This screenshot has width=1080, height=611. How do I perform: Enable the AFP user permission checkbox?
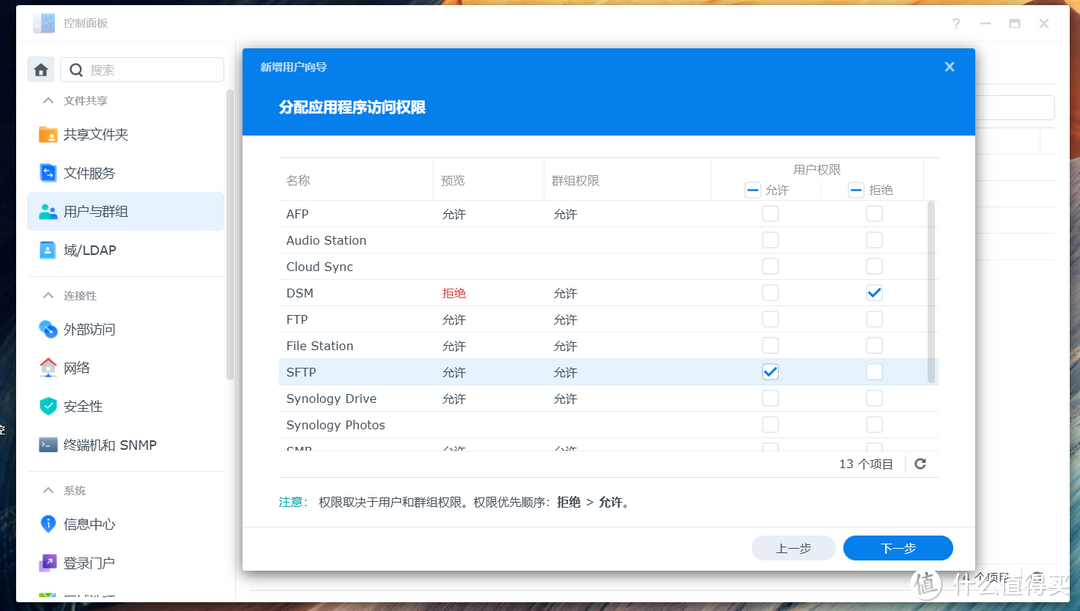pos(770,213)
